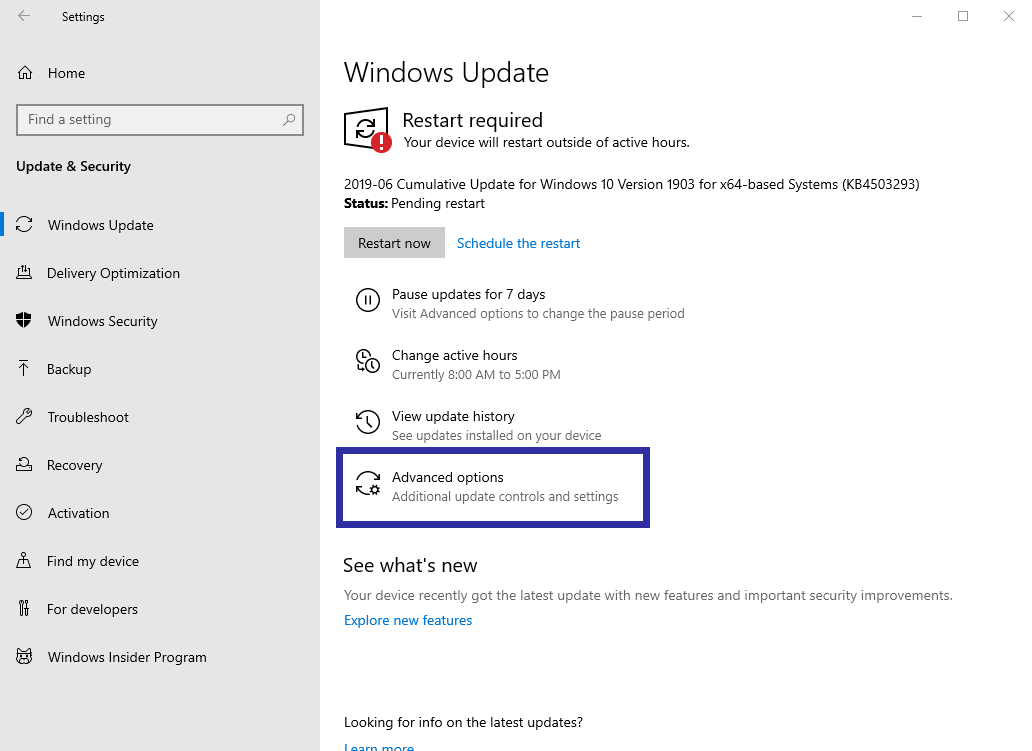Open Windows Insider Program settings

(x=127, y=658)
